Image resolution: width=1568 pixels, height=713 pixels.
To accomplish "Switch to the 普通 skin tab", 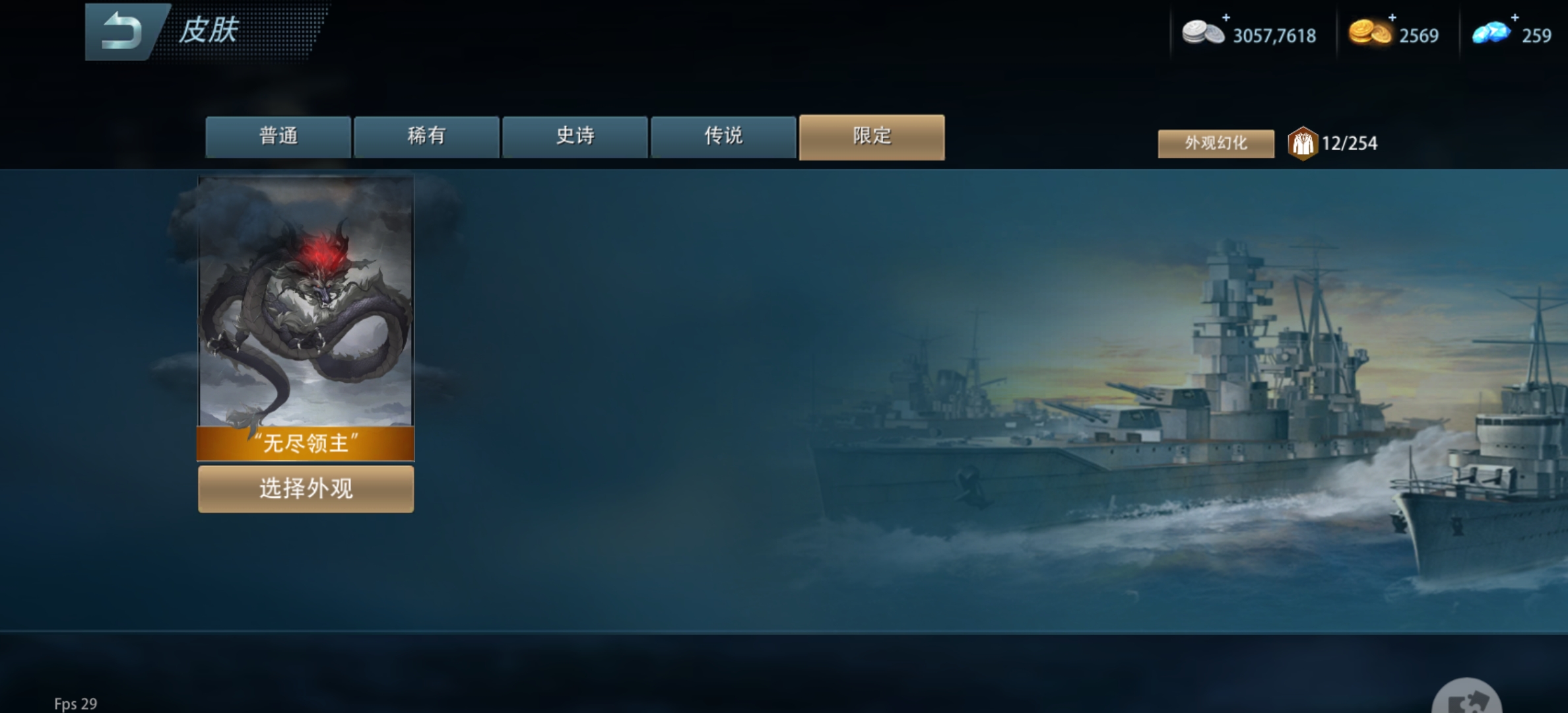I will (x=278, y=137).
